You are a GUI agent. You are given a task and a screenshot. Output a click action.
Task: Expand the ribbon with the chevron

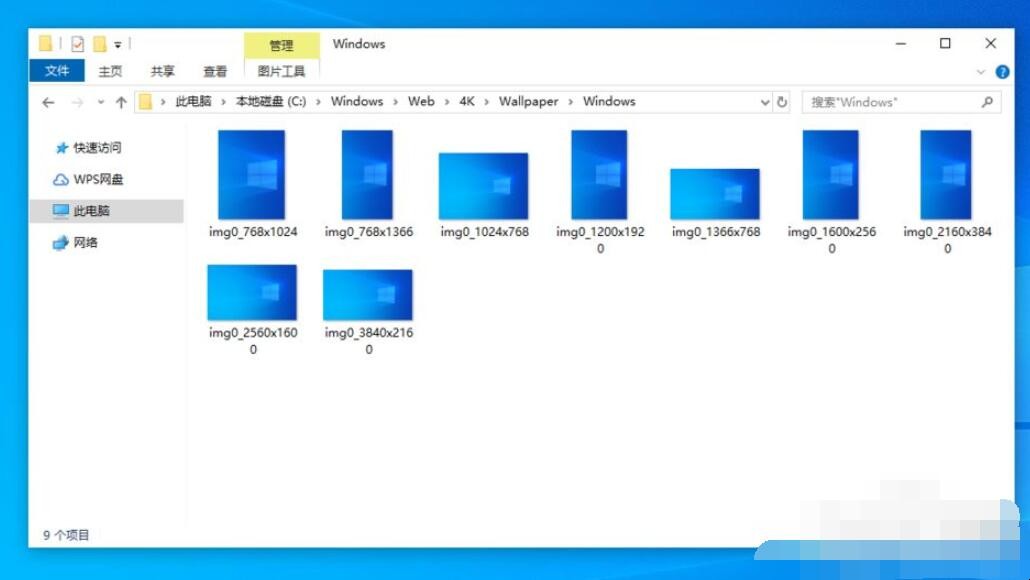[x=981, y=72]
